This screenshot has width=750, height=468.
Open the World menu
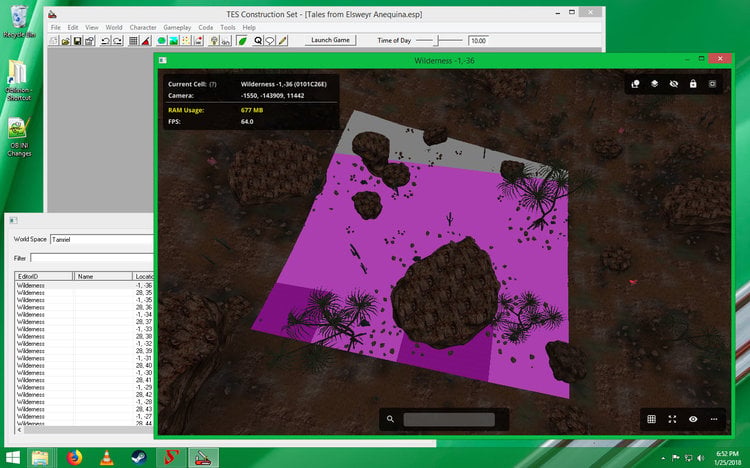pos(114,28)
